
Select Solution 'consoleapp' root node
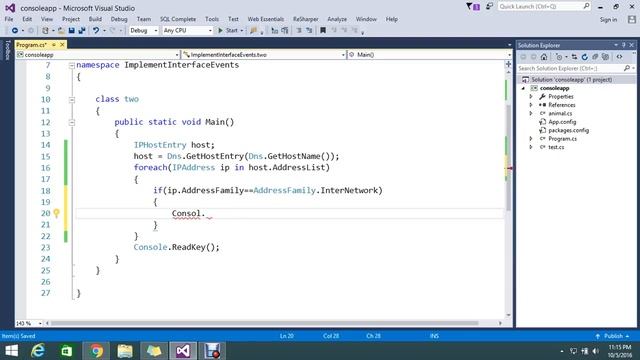pos(571,80)
